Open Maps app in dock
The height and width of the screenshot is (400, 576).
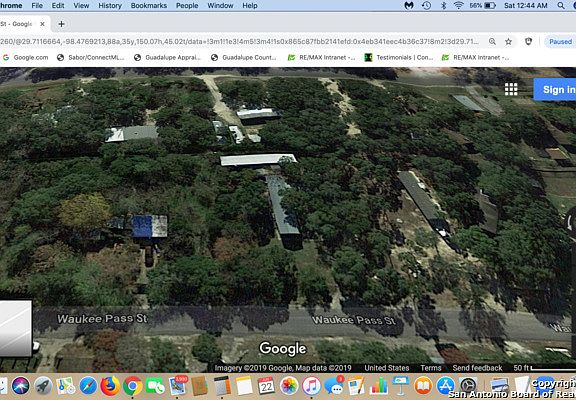coord(66,386)
